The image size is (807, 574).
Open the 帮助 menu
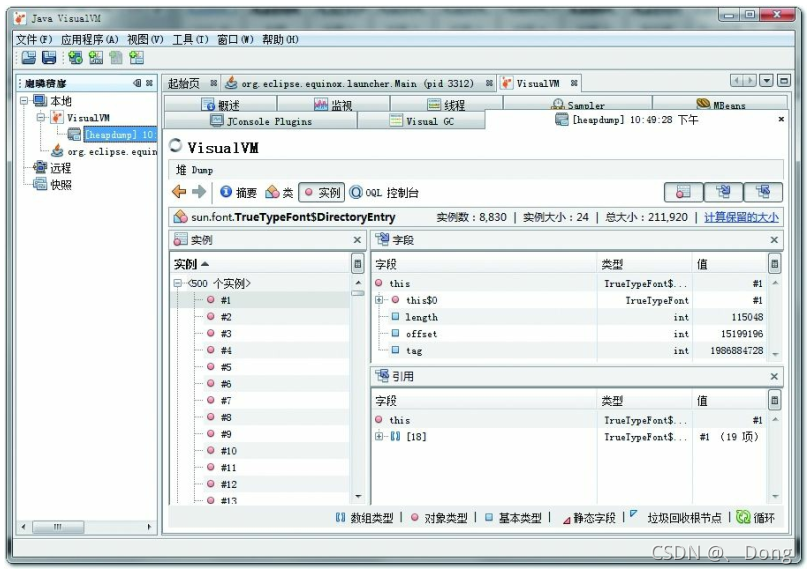[x=280, y=40]
